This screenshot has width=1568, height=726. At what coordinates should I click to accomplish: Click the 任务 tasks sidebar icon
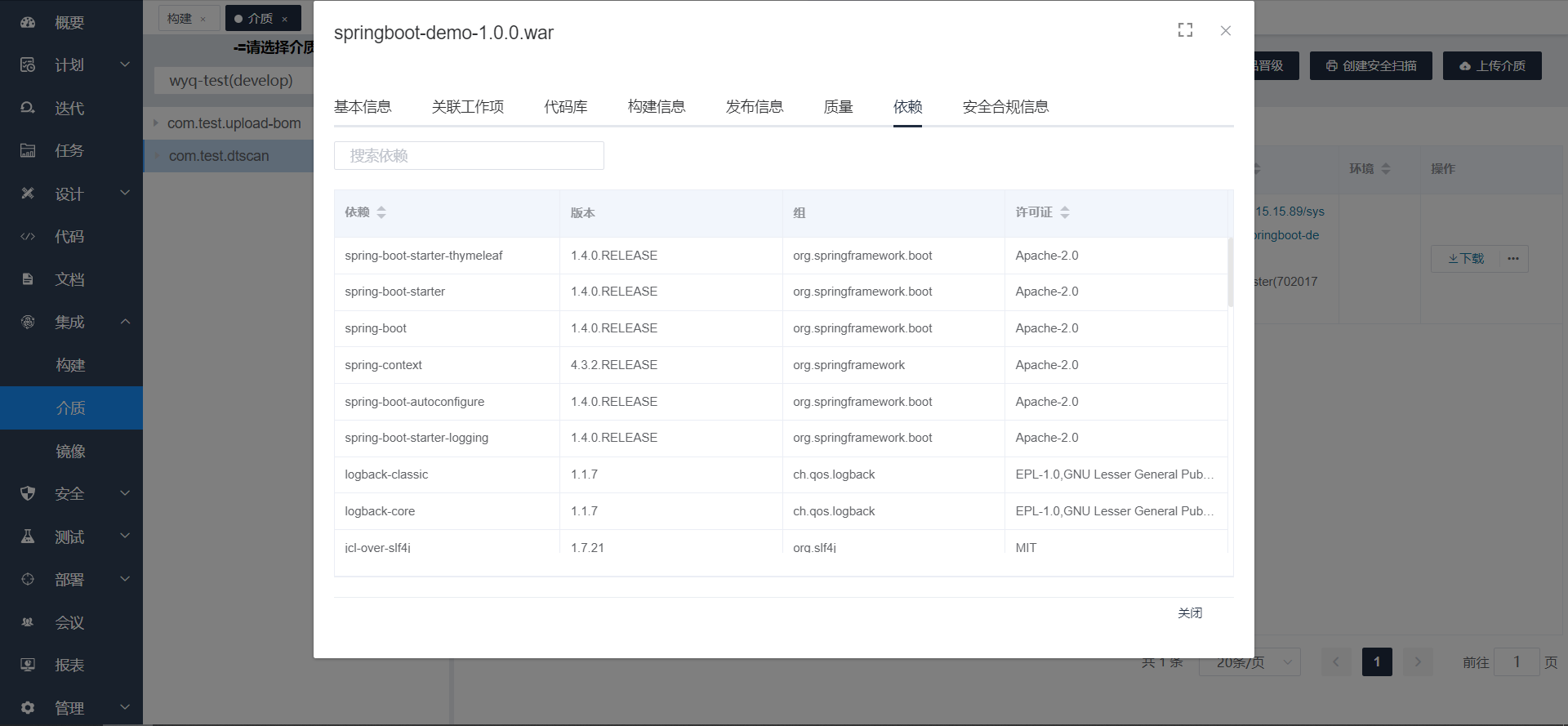point(28,150)
